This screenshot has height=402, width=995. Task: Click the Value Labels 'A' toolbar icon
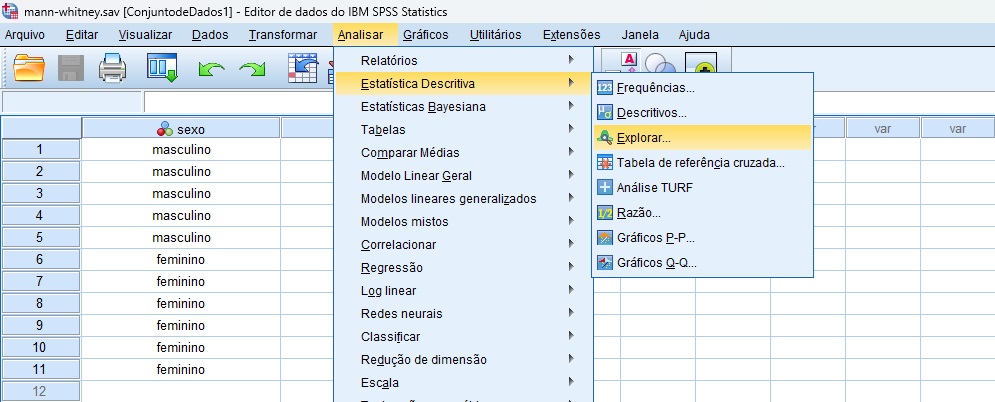pyautogui.click(x=628, y=61)
